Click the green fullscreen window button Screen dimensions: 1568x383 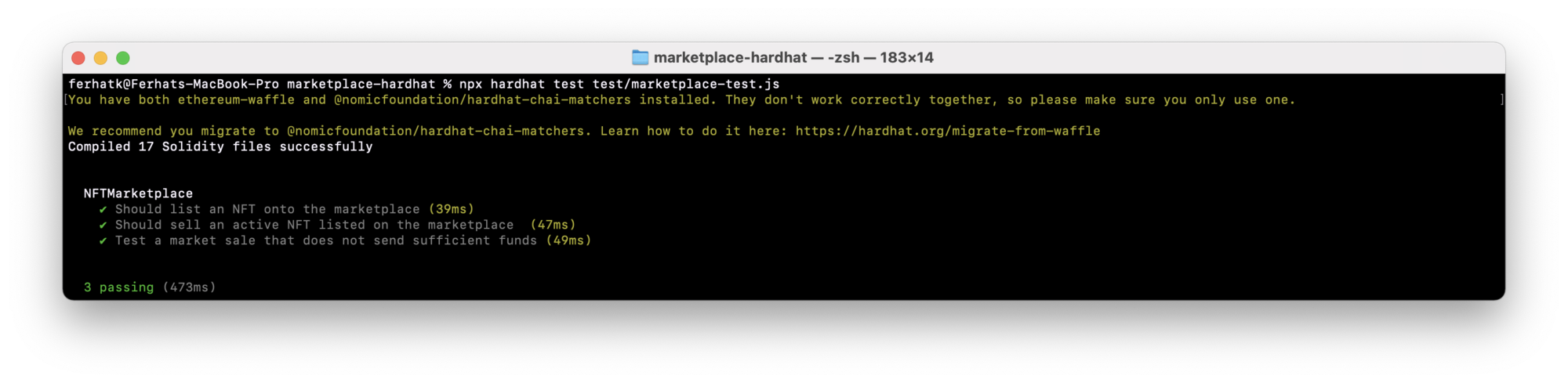pyautogui.click(x=123, y=58)
